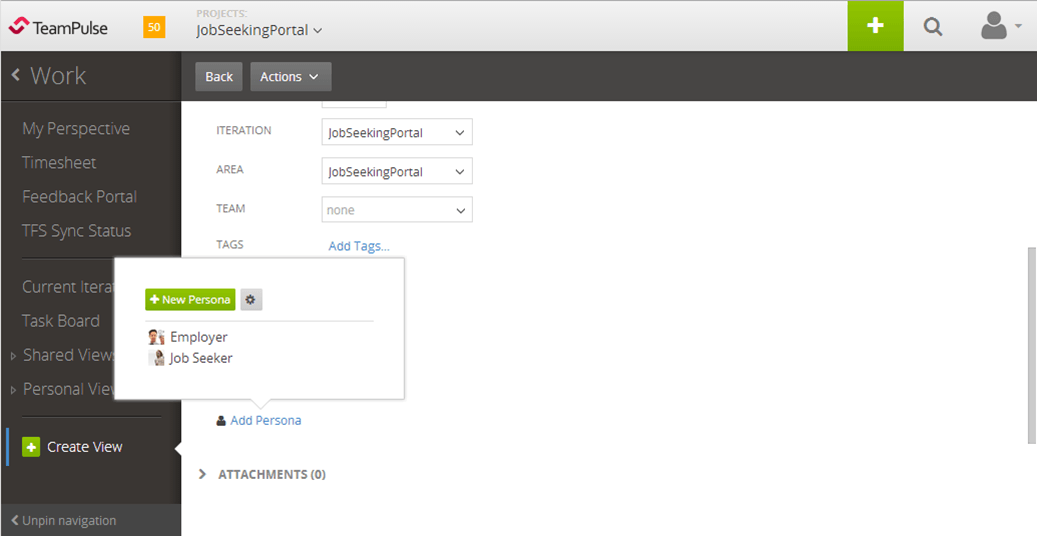Click the Add Persona link

click(266, 420)
